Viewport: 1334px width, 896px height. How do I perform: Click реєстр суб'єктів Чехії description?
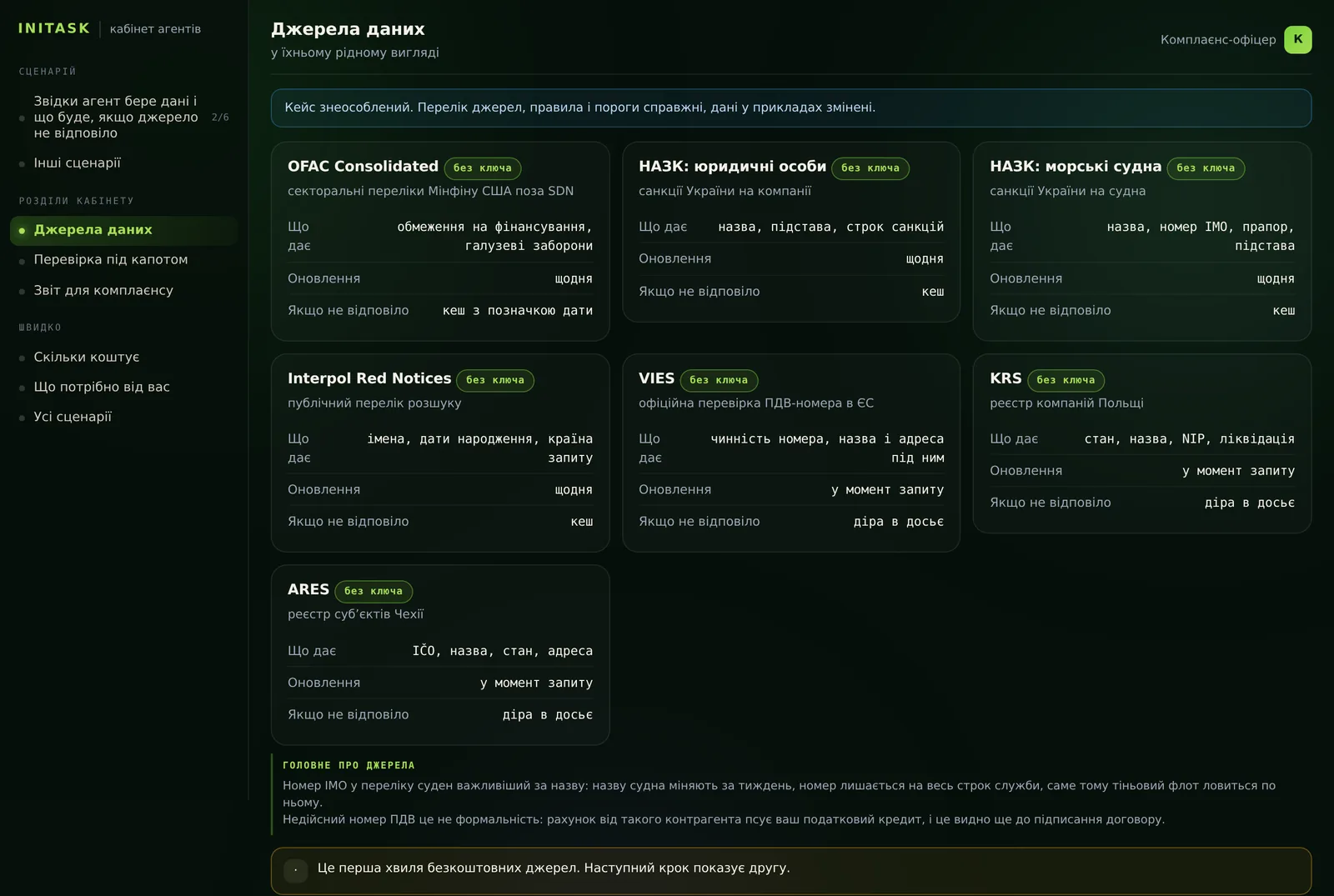(355, 614)
